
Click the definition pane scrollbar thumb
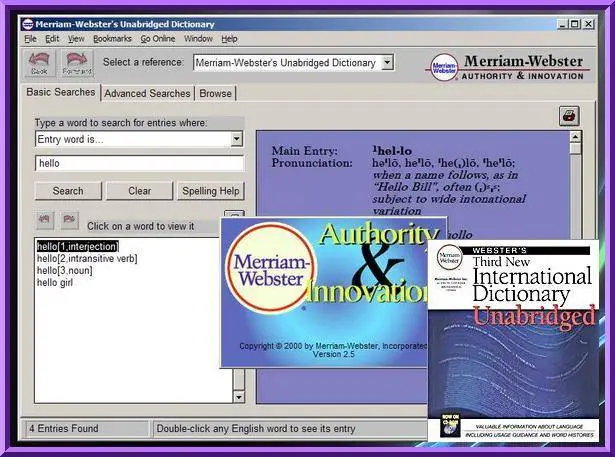click(x=575, y=149)
